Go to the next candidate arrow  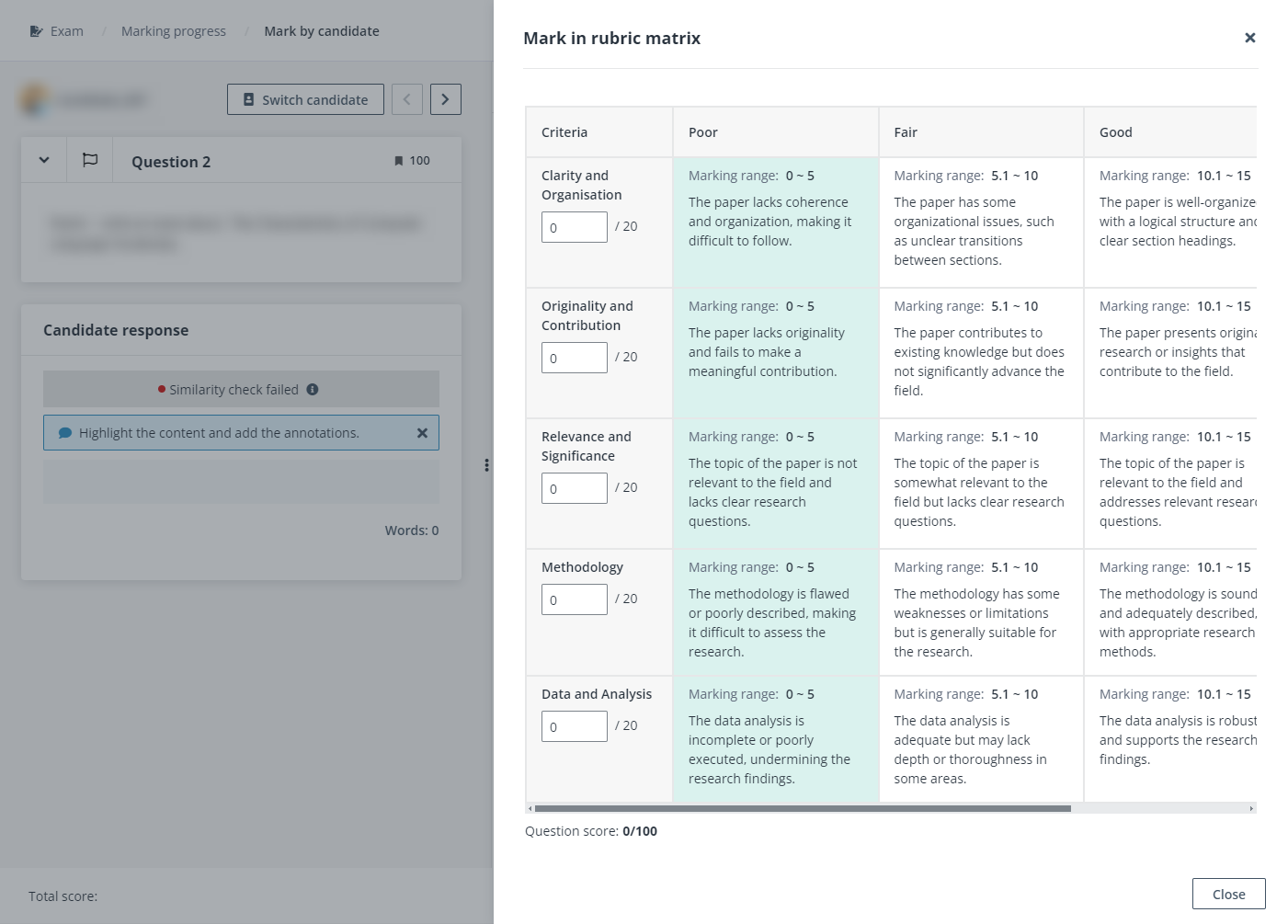(445, 99)
